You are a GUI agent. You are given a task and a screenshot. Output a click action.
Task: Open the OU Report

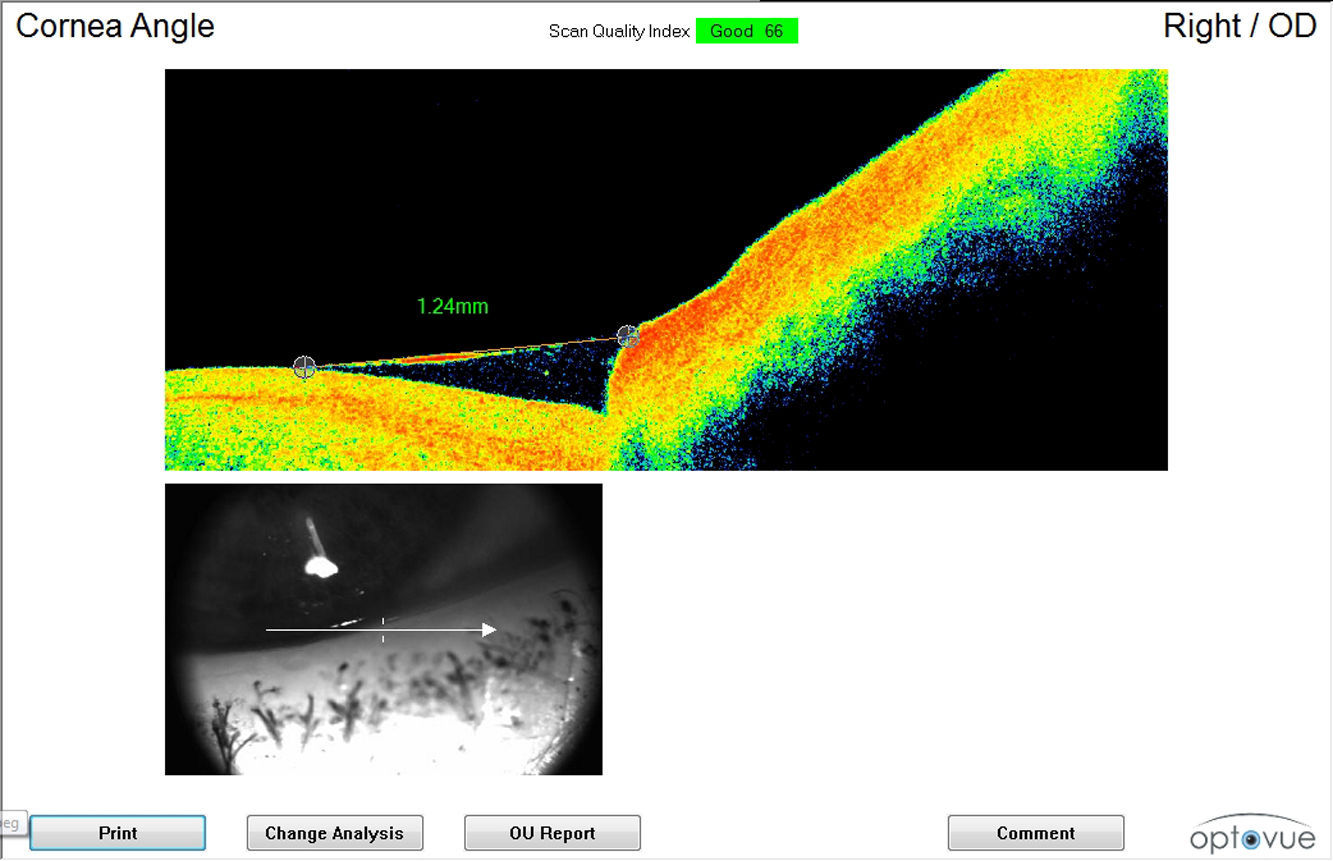(552, 833)
